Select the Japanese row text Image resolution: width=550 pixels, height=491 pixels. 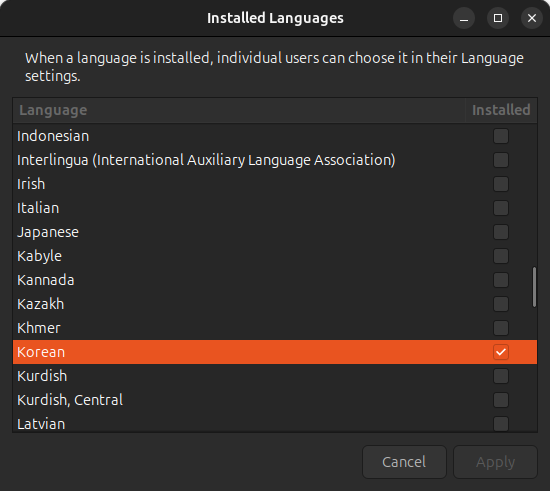point(48,232)
